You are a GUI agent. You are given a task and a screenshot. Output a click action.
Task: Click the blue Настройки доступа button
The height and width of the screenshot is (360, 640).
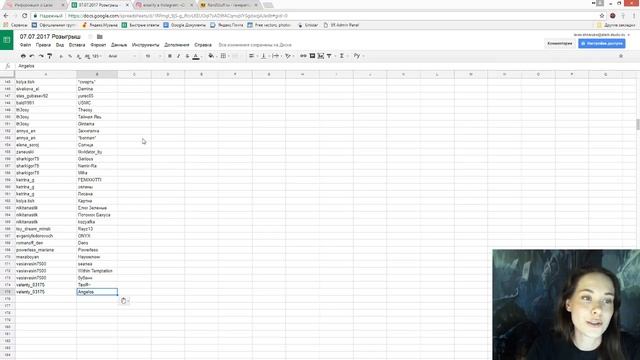click(x=602, y=43)
